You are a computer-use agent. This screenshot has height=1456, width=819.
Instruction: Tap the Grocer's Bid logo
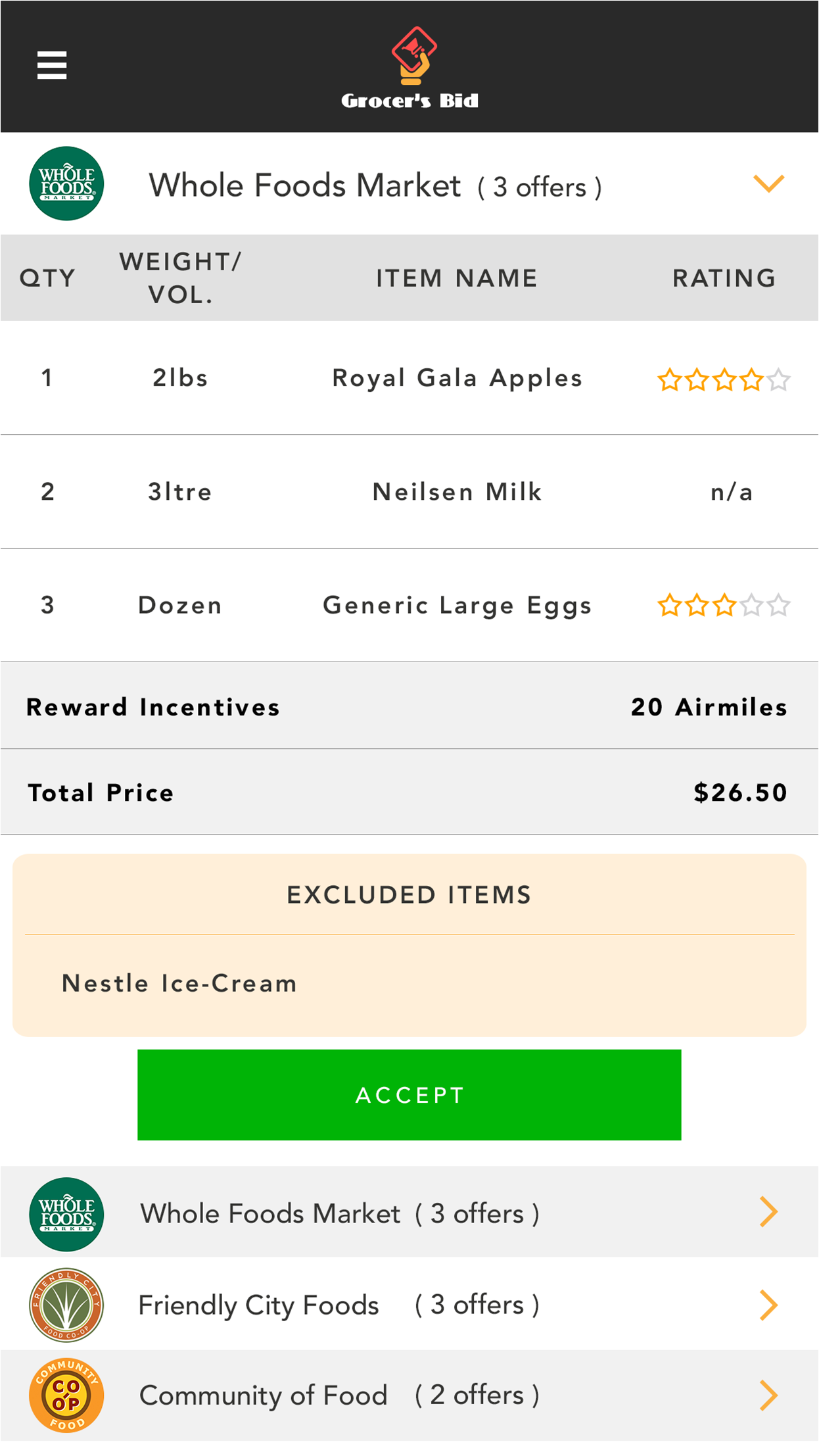[x=410, y=68]
